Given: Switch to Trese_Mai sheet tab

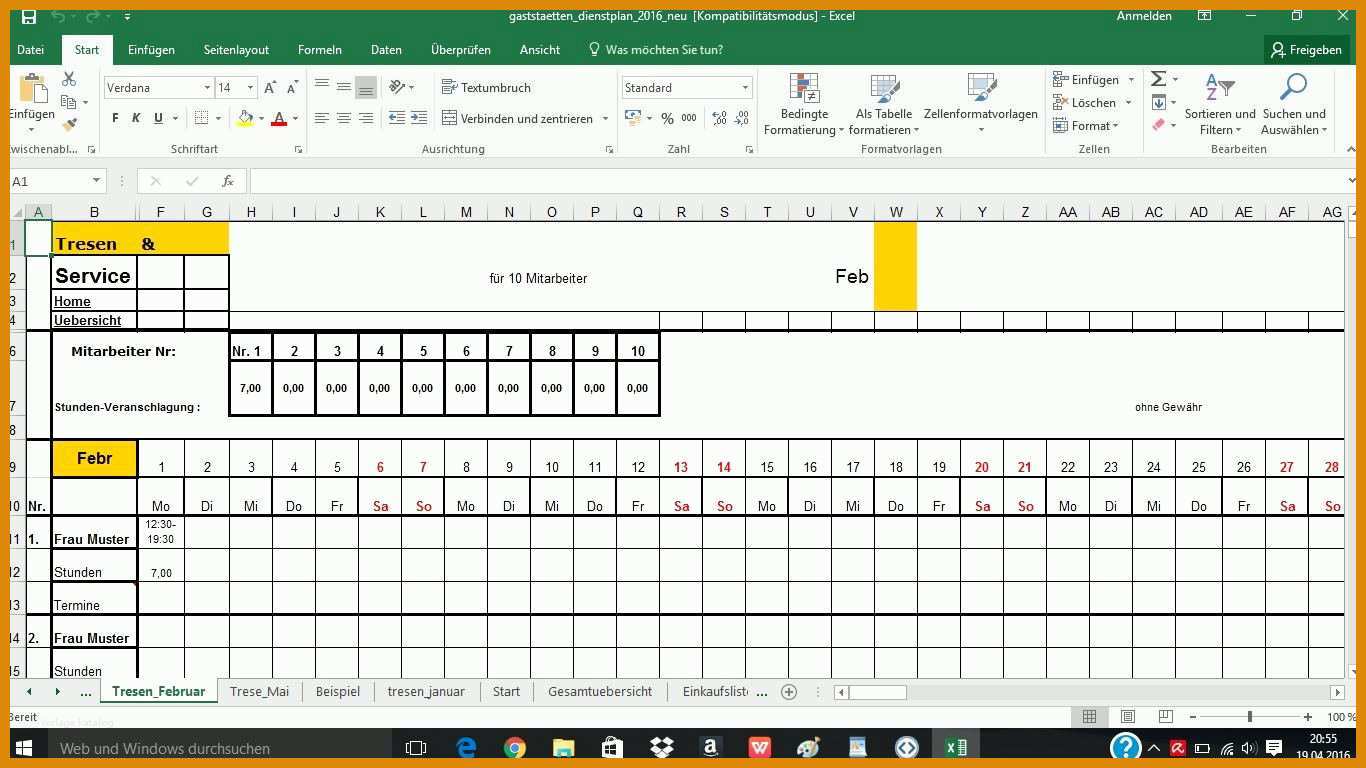Looking at the screenshot, I should point(259,692).
